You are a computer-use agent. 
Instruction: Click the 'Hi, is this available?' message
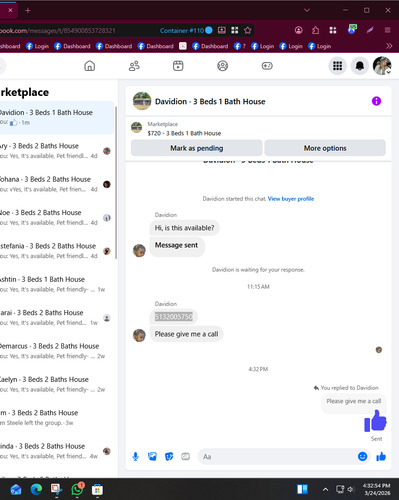tap(184, 228)
